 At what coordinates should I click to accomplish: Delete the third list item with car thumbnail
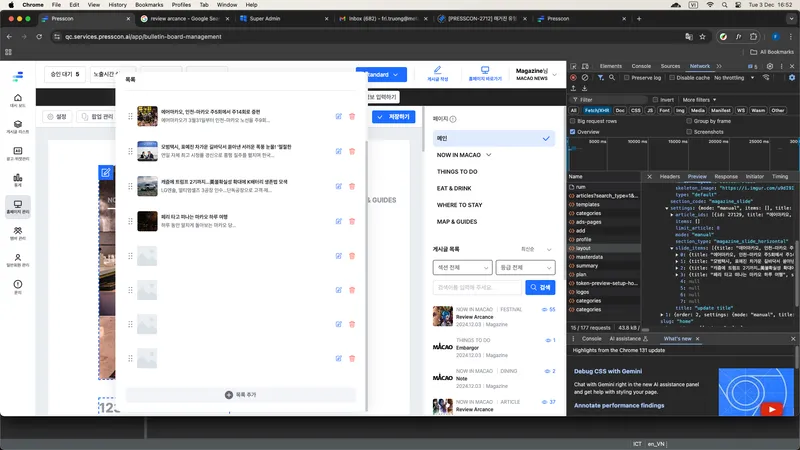(x=352, y=186)
